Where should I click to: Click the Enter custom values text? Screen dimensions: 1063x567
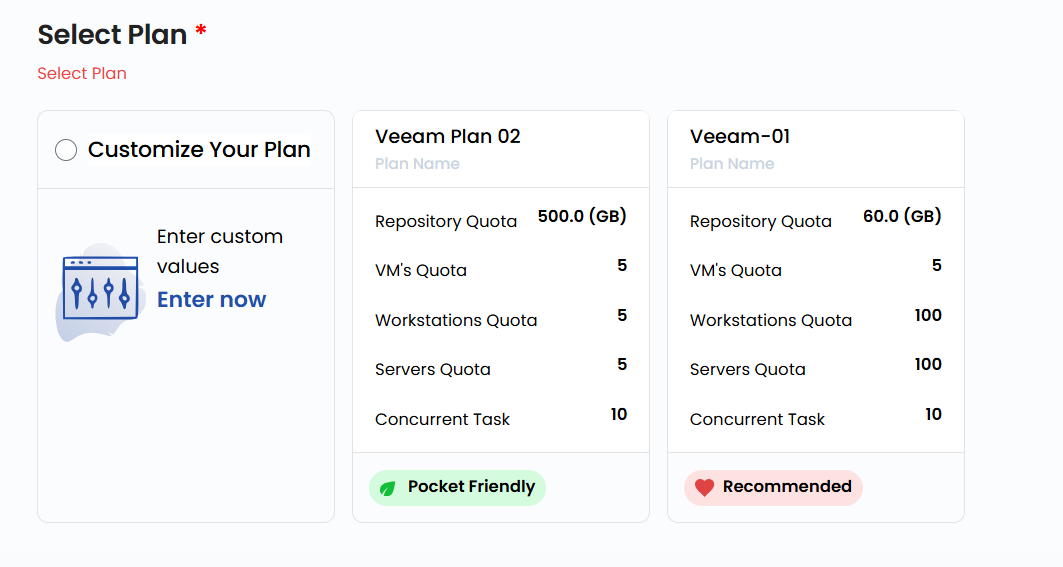220,252
